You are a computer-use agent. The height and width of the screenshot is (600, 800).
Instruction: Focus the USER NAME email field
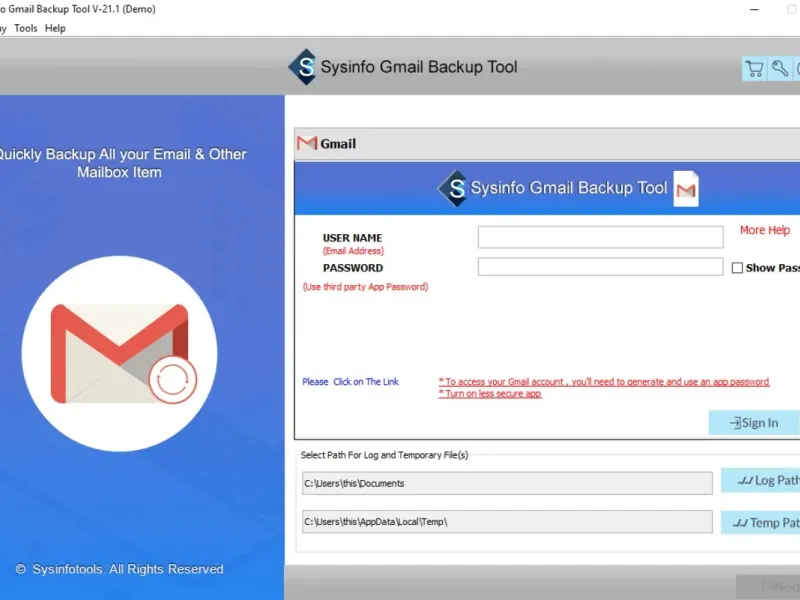601,237
